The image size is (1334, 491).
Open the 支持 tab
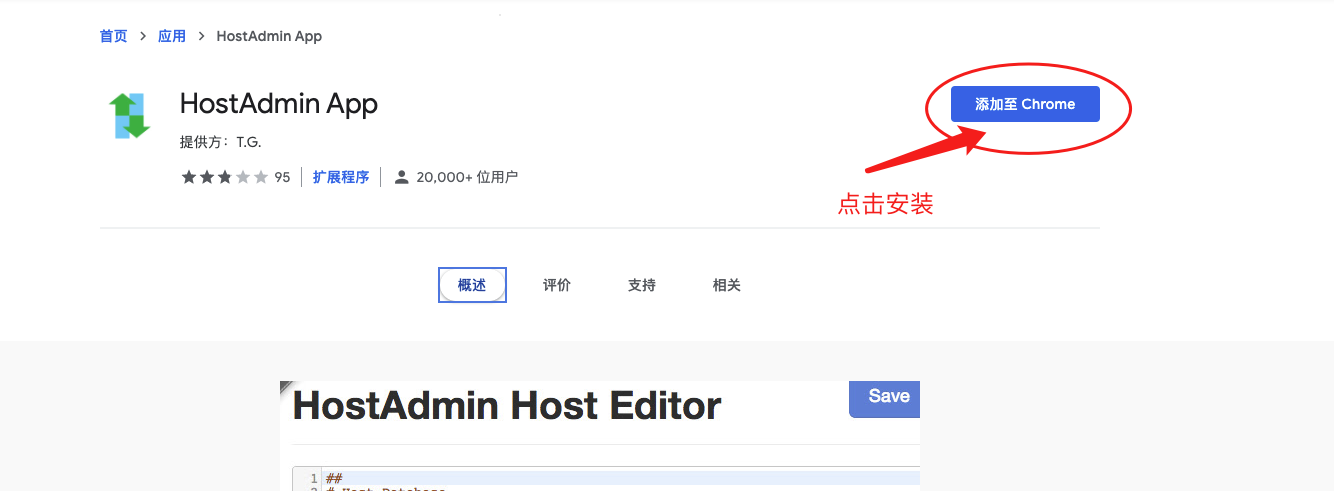(642, 285)
